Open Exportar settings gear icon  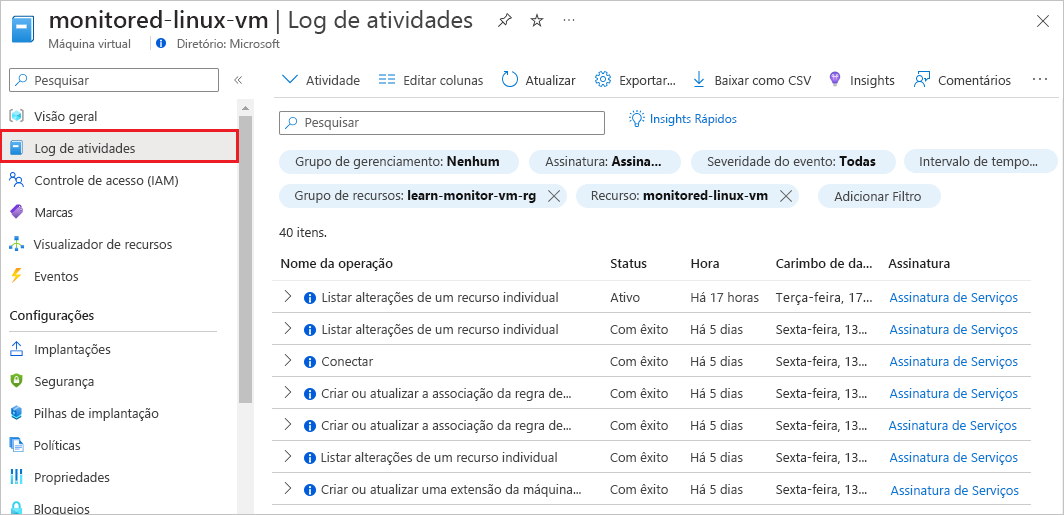(603, 80)
